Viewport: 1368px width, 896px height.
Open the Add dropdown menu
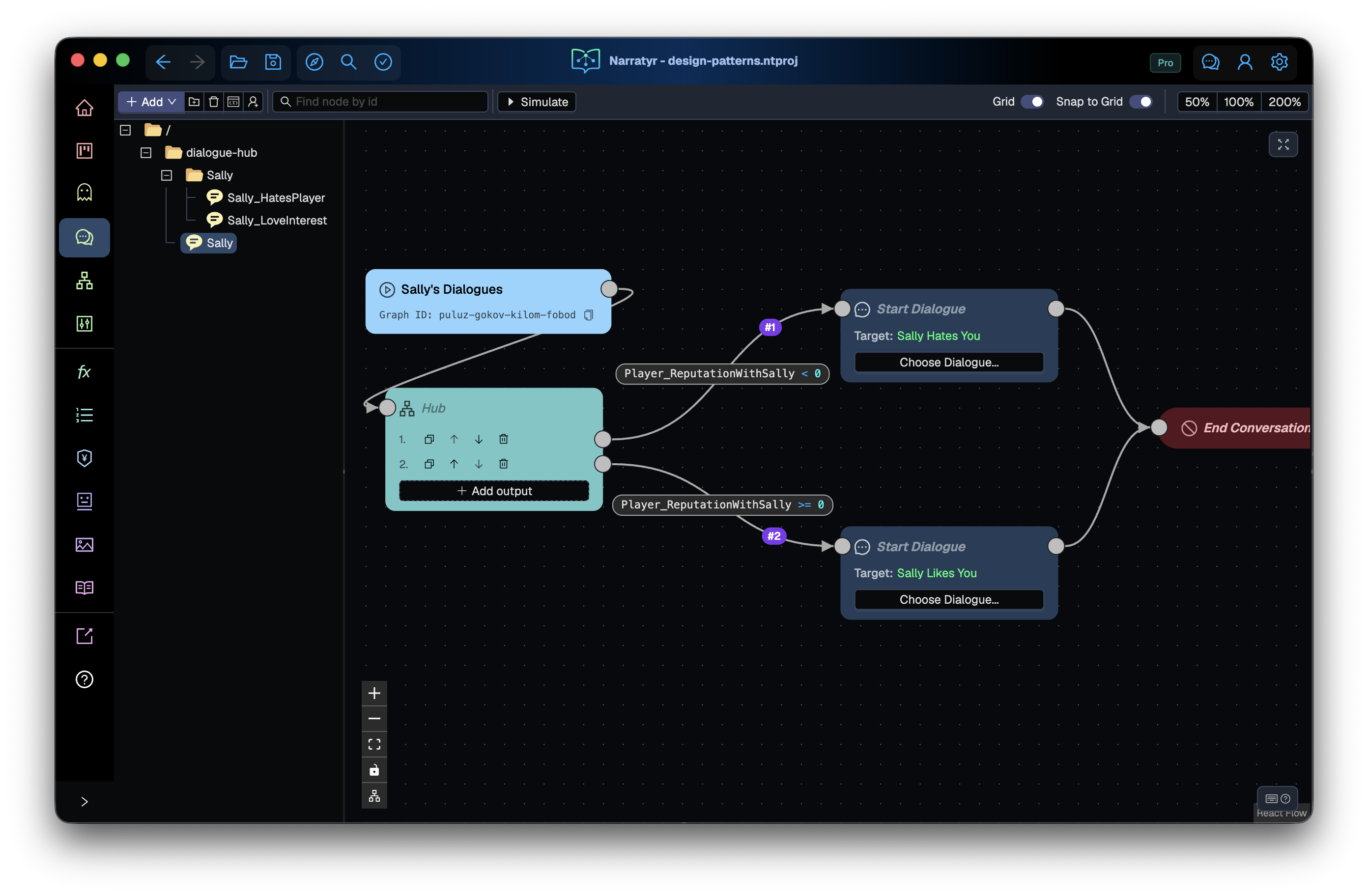pyautogui.click(x=151, y=102)
